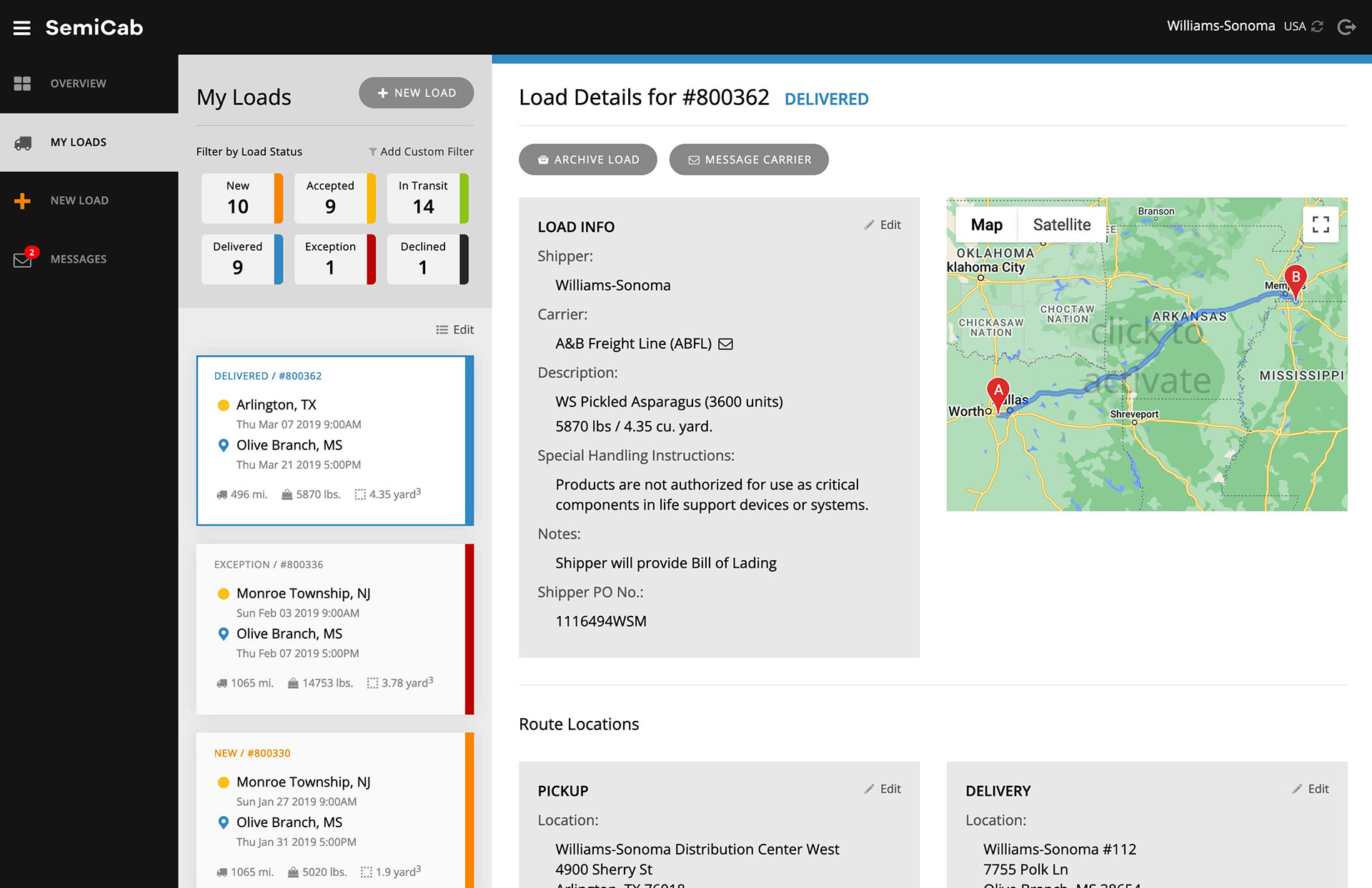Click the Overview grid icon

(22, 84)
